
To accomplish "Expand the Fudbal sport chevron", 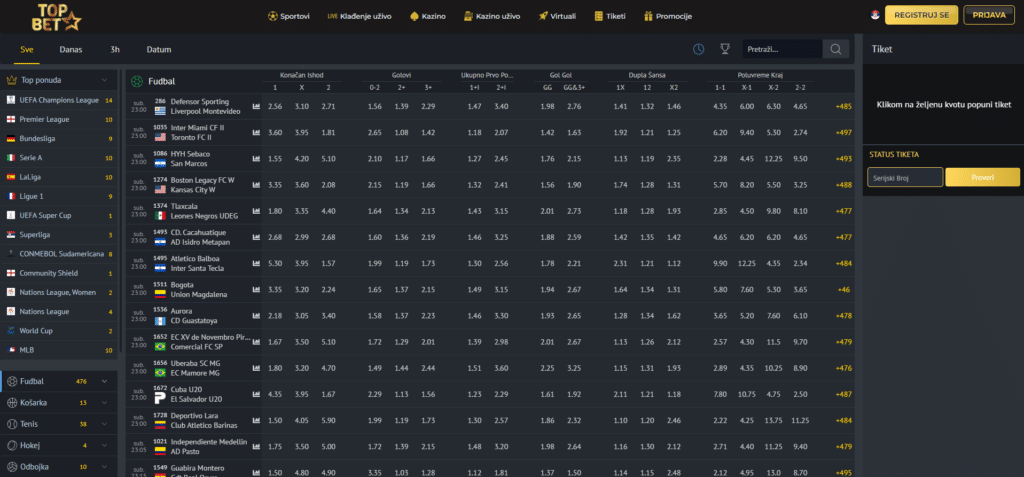I will (104, 381).
